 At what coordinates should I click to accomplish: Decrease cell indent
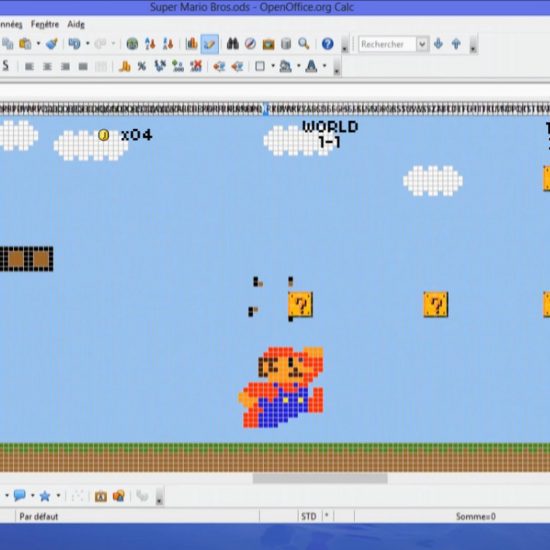click(219, 66)
